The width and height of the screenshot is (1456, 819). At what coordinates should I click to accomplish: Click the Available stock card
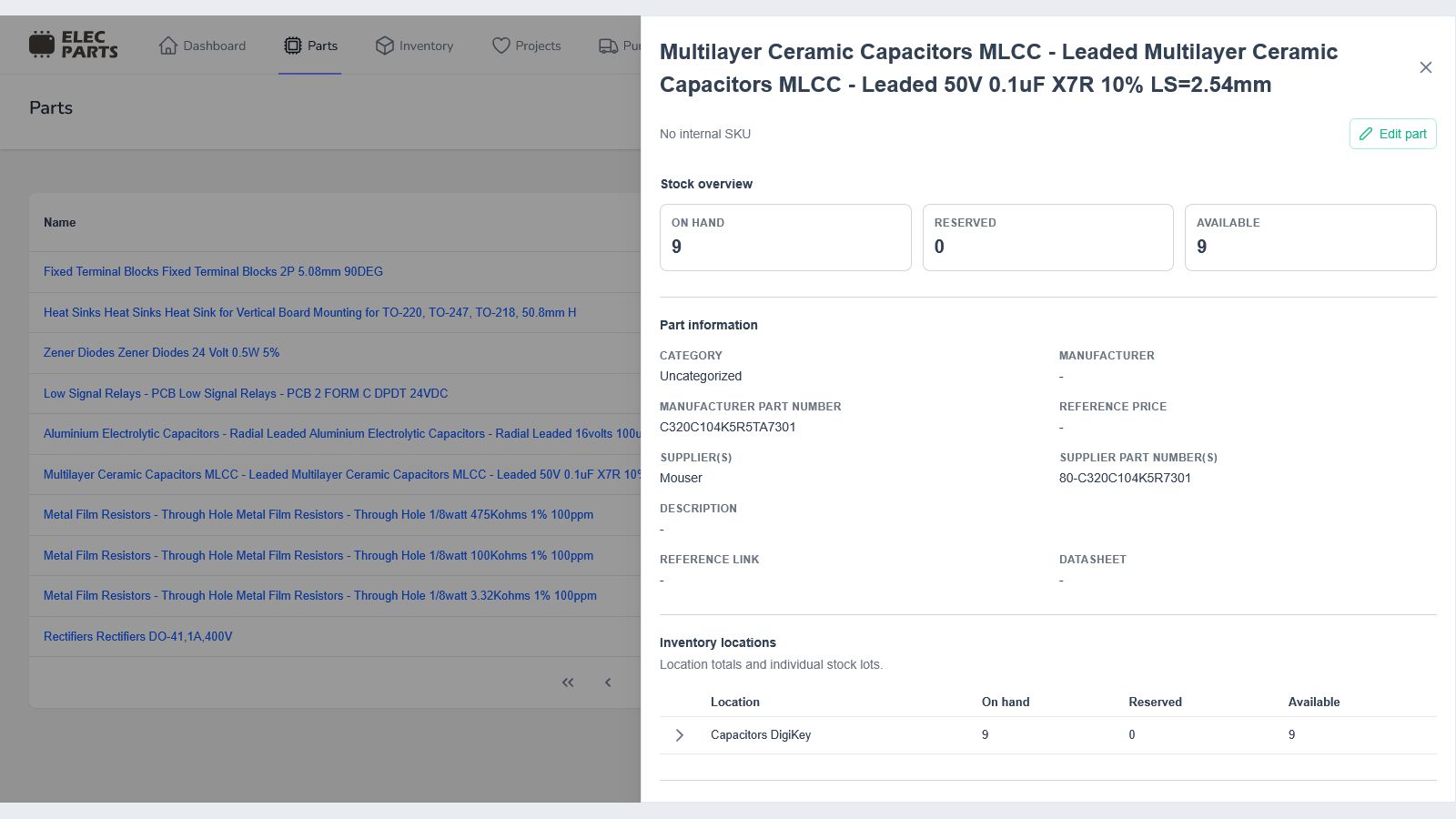pyautogui.click(x=1310, y=238)
